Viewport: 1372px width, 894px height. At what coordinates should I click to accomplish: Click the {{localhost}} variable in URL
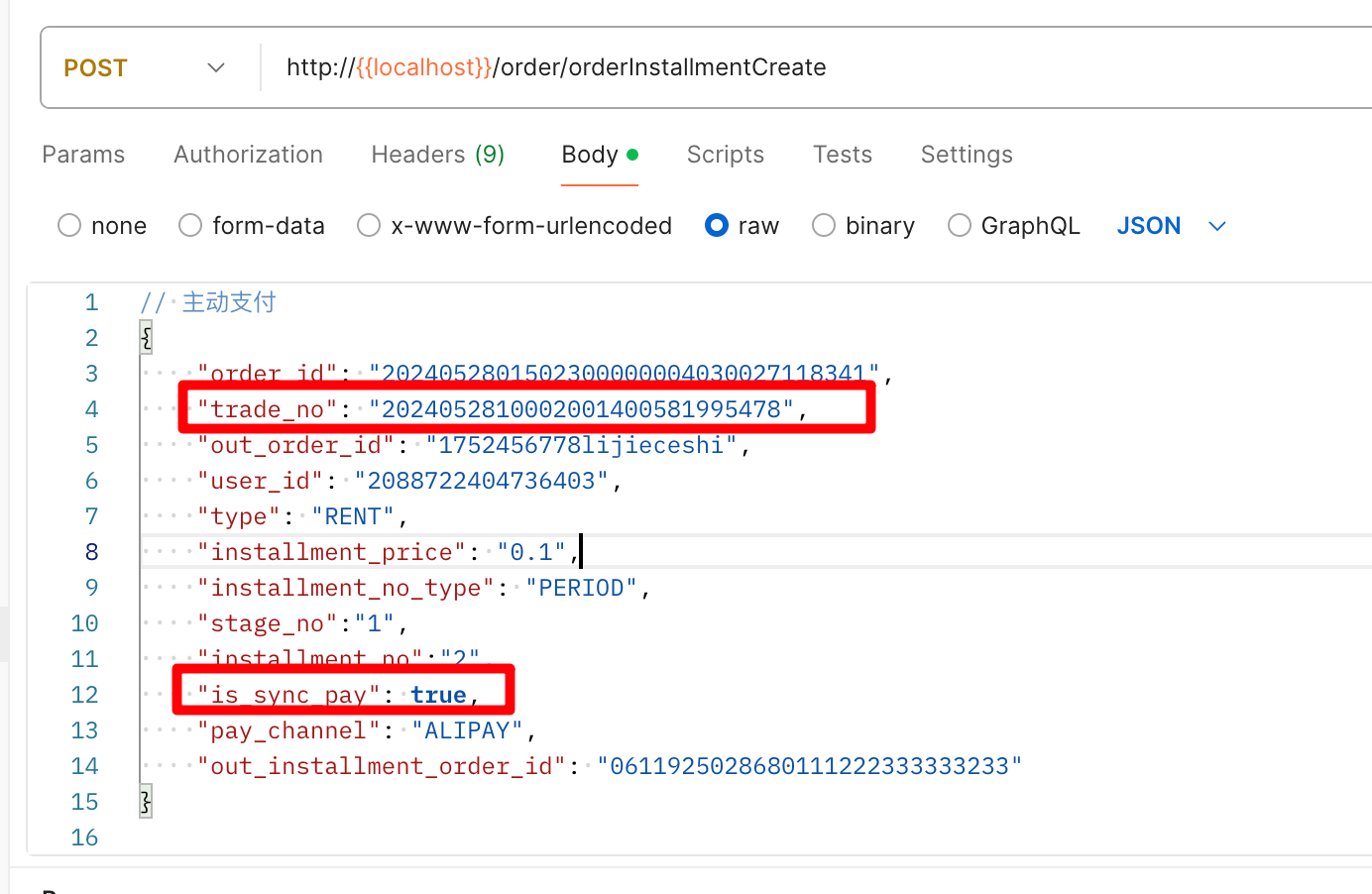tap(423, 67)
